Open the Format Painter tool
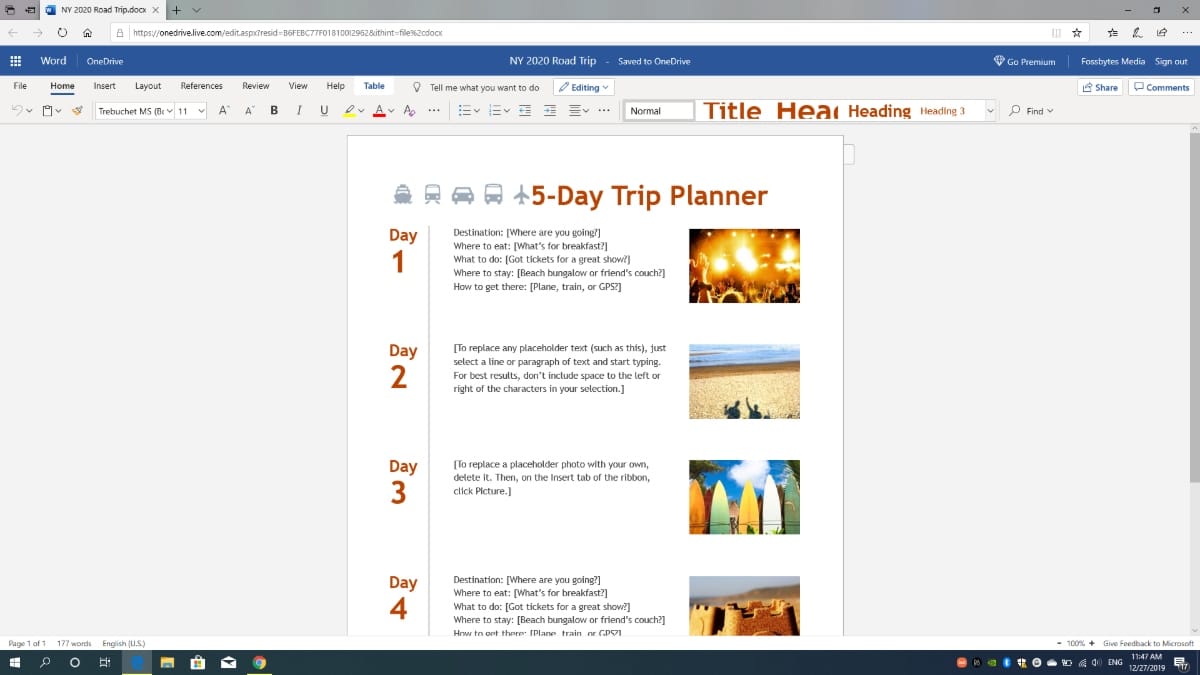This screenshot has width=1200, height=675. pyautogui.click(x=77, y=110)
